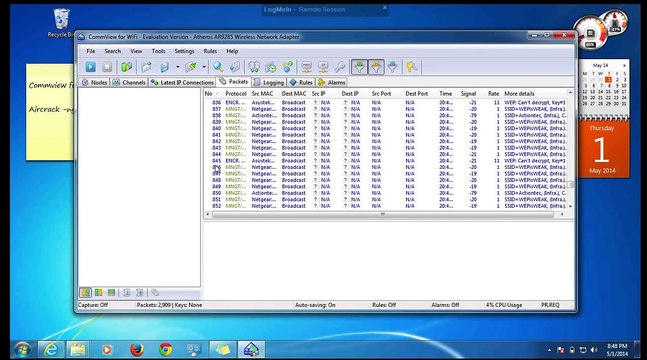Click next month arrow on calendar gadget

point(624,65)
